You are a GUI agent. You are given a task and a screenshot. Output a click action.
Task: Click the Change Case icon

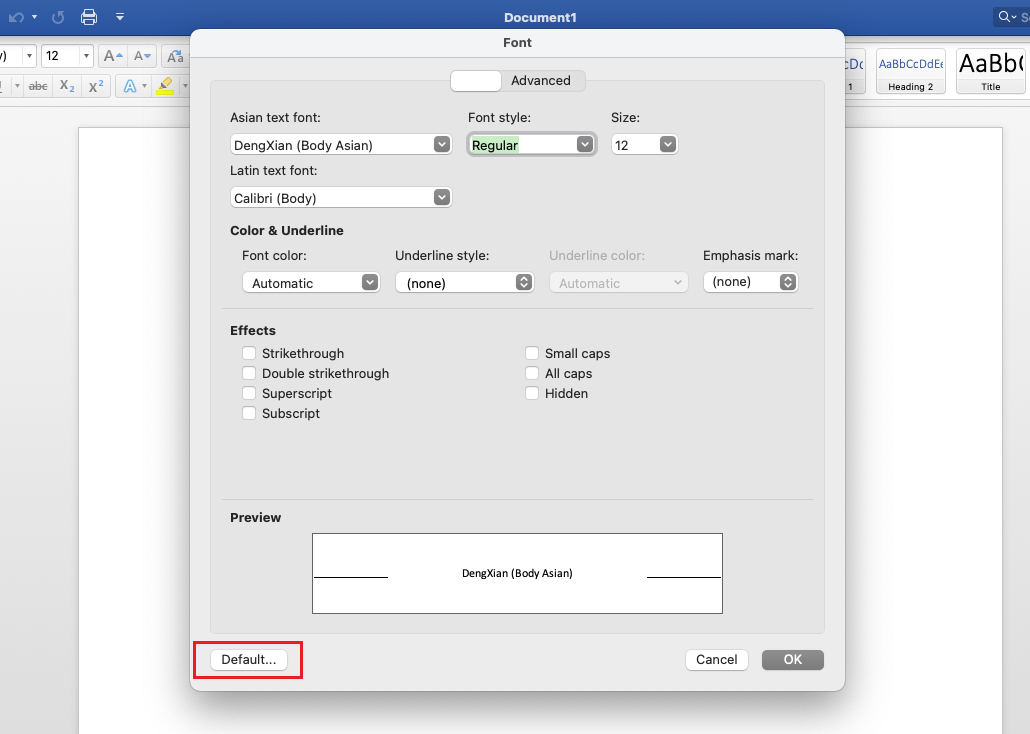(x=175, y=56)
